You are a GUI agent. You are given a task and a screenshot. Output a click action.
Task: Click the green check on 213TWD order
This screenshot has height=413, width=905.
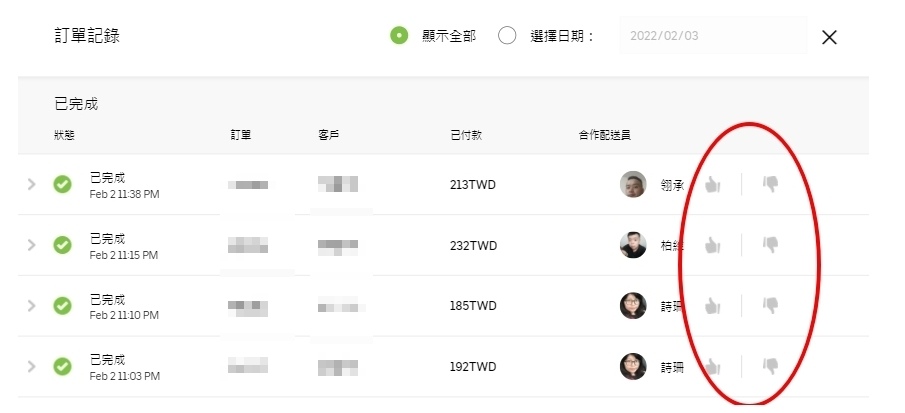[62, 184]
